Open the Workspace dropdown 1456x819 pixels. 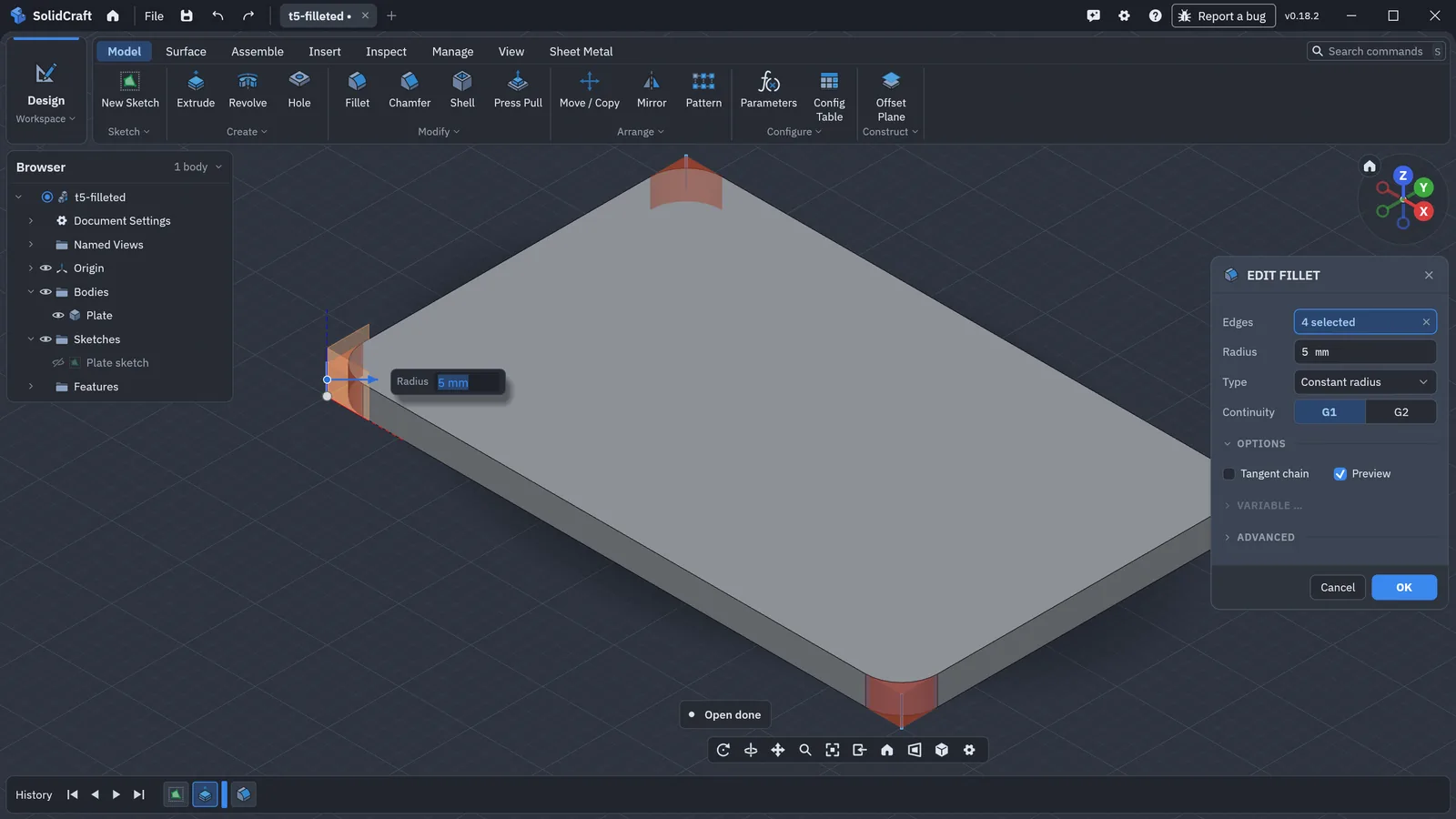45,119
